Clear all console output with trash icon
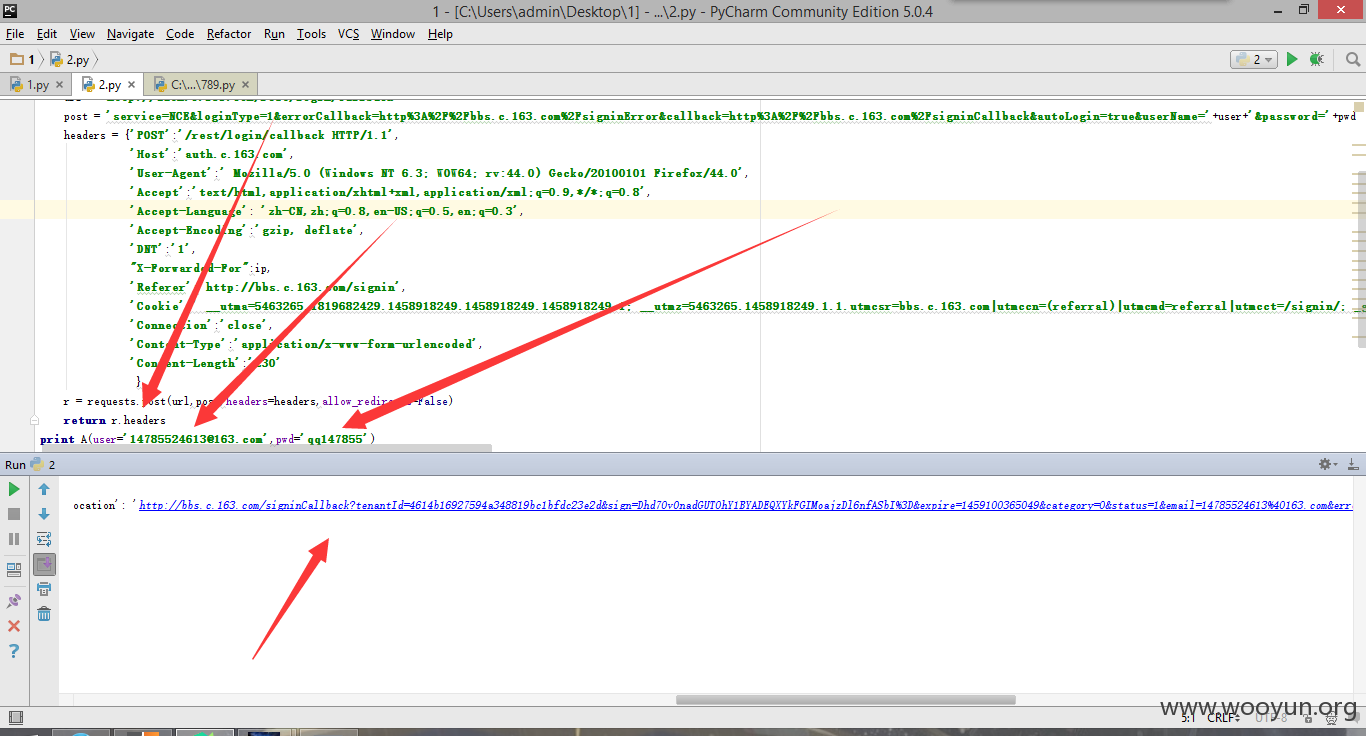This screenshot has height=736, width=1366. (44, 614)
